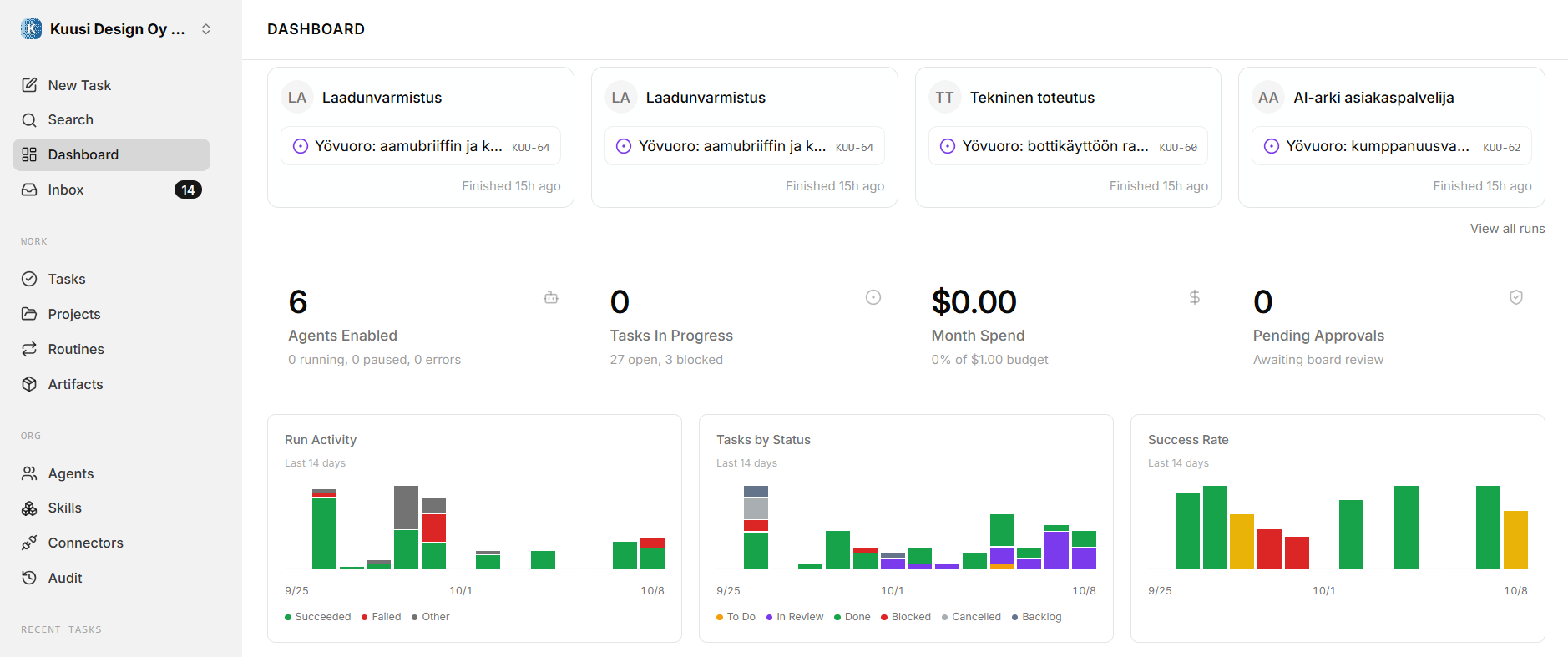Click the circle icon on Tasks In Progress card
The image size is (1568, 657).
[x=873, y=297]
